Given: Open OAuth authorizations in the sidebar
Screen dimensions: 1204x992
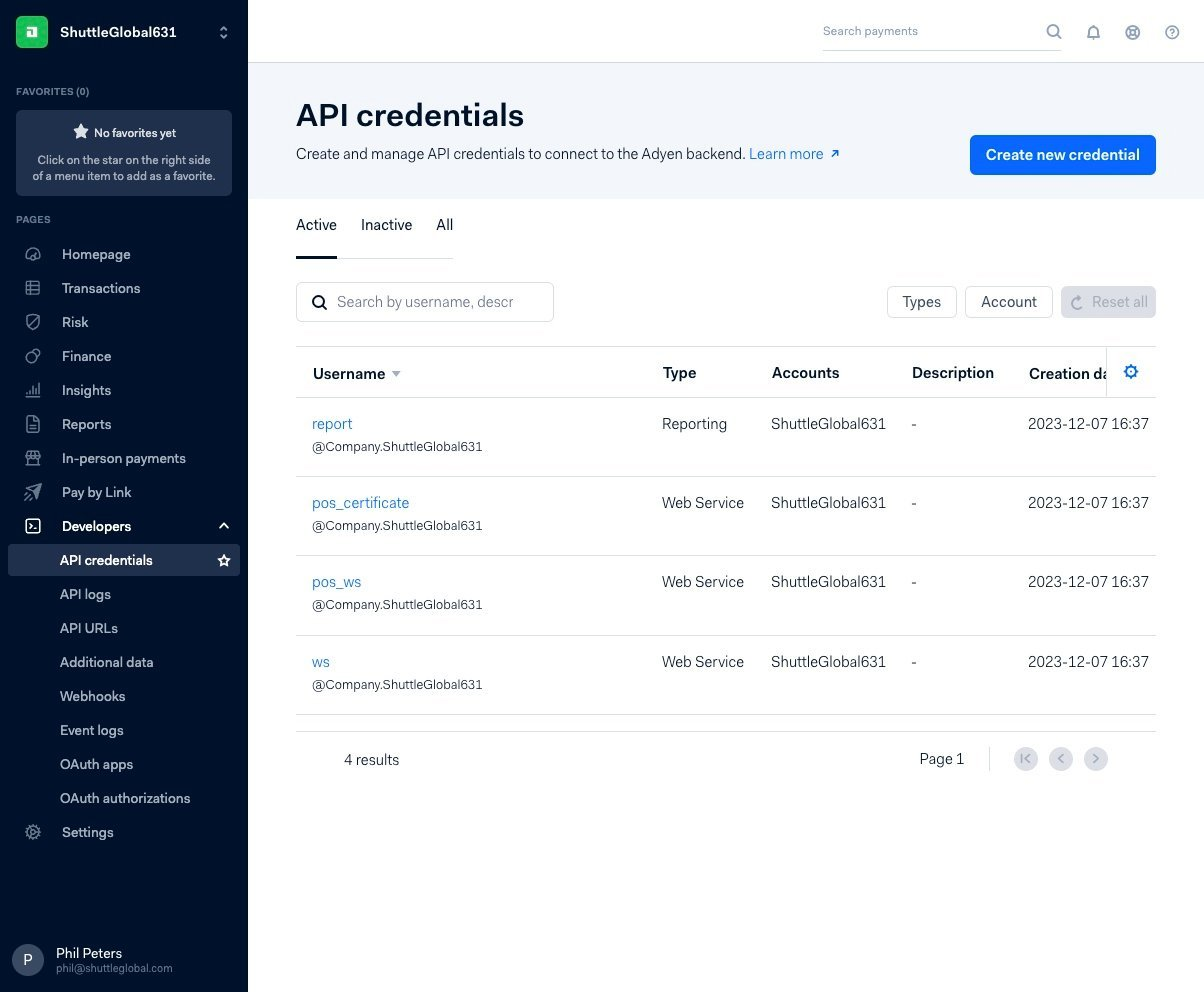Looking at the screenshot, I should [125, 798].
